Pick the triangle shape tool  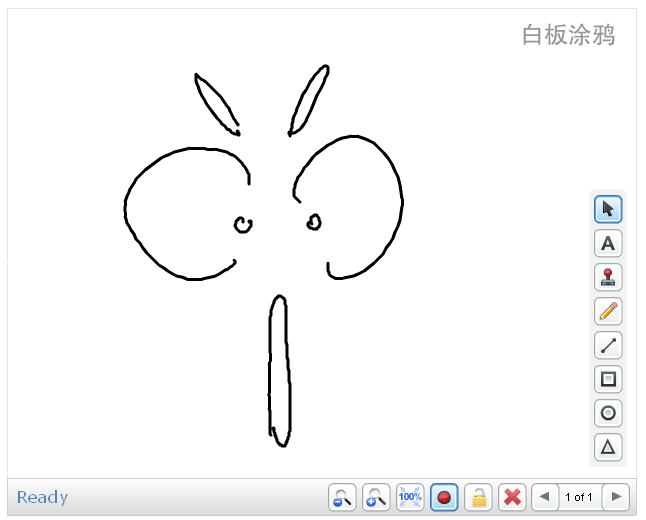tap(608, 447)
